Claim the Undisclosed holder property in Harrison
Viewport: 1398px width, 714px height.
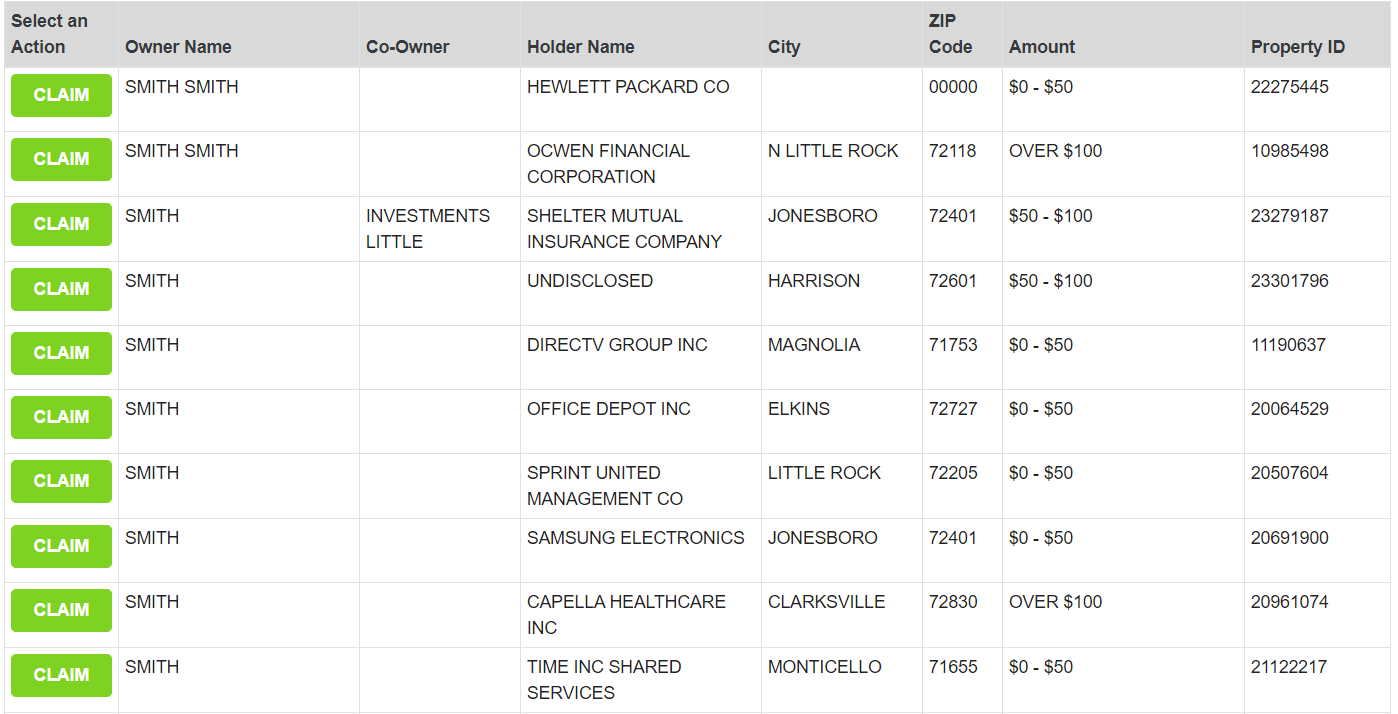click(x=61, y=289)
